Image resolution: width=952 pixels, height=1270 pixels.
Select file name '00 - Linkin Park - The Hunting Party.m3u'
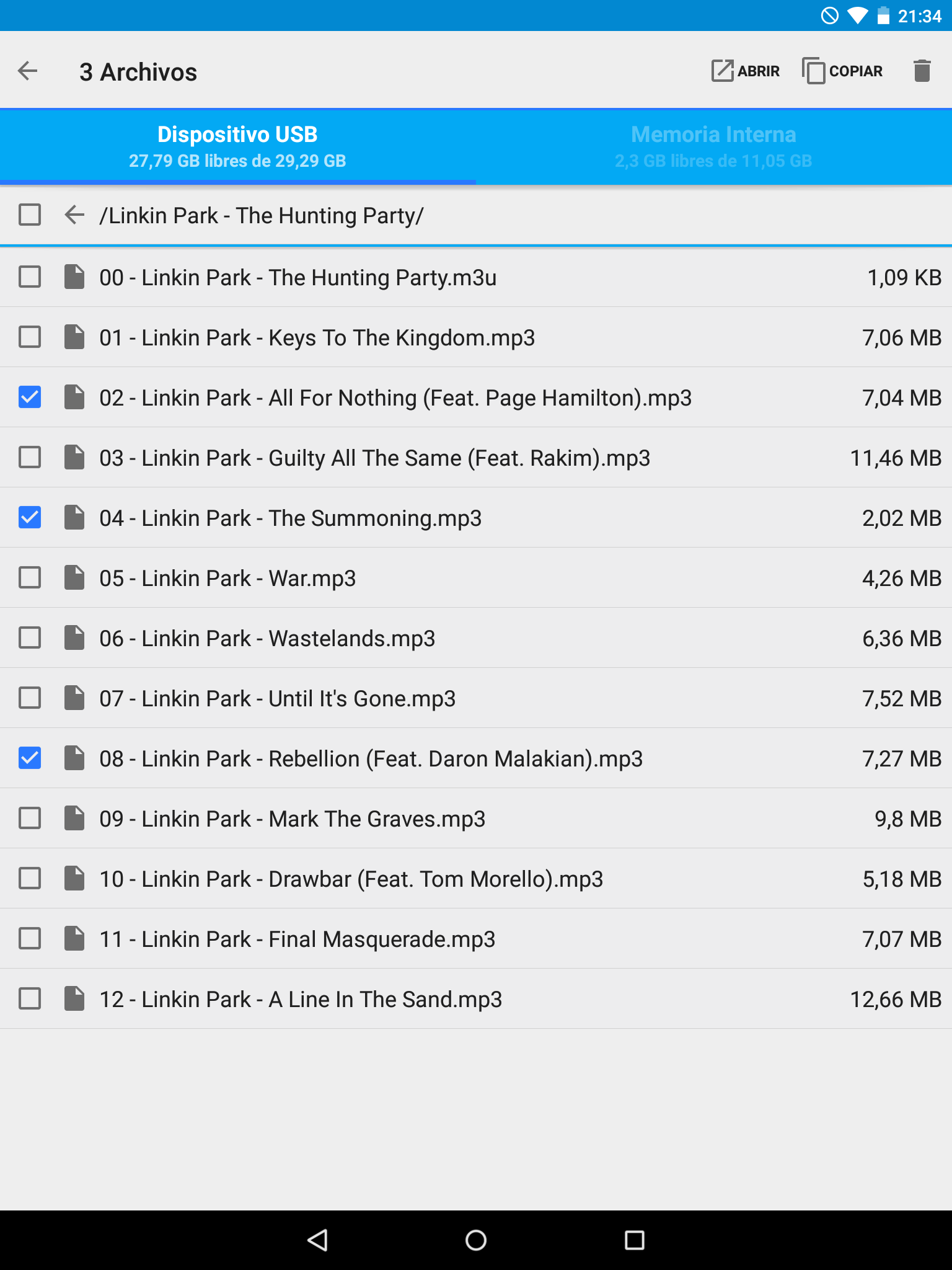pos(298,278)
